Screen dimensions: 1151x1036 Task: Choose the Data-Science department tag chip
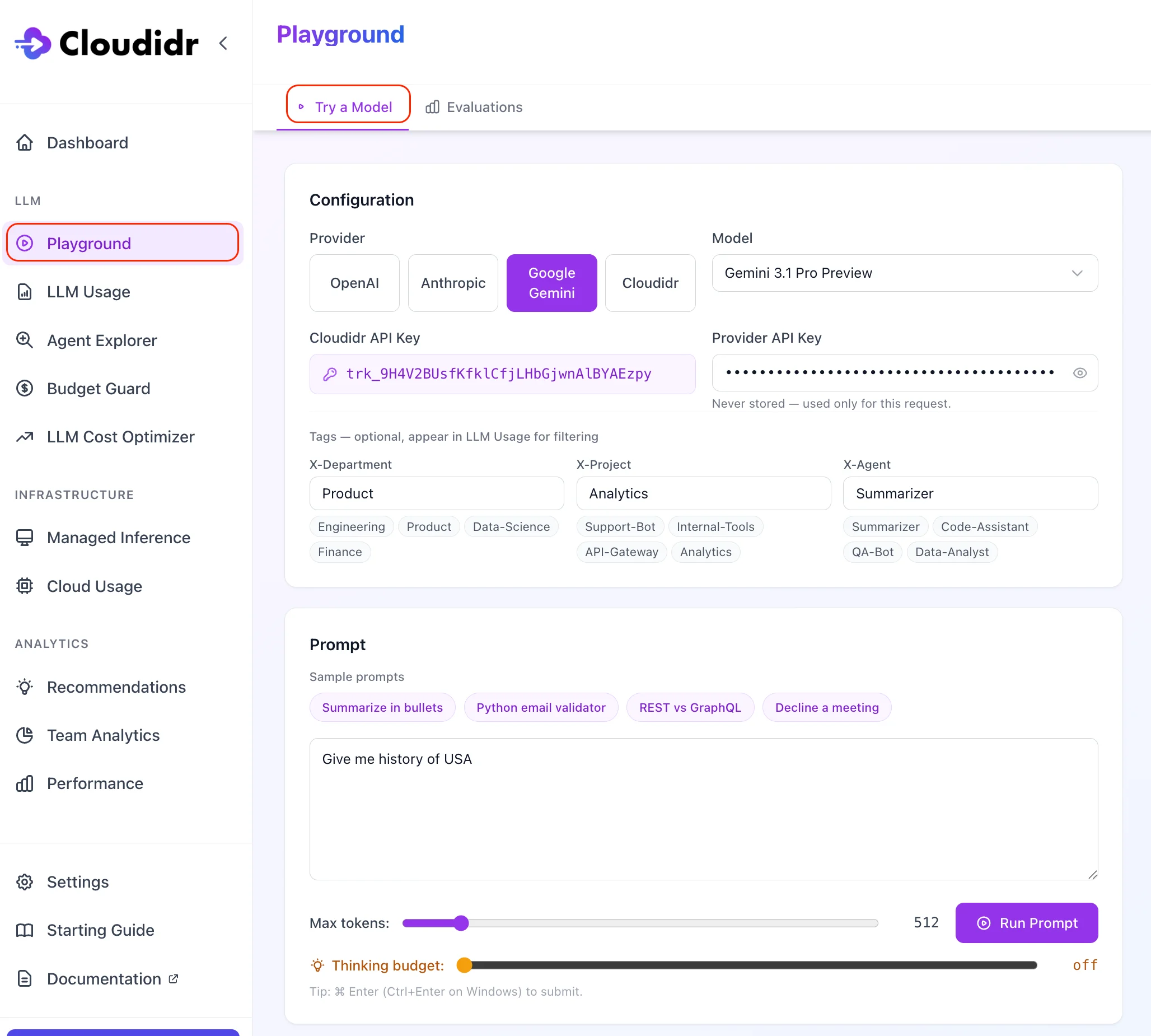point(512,526)
